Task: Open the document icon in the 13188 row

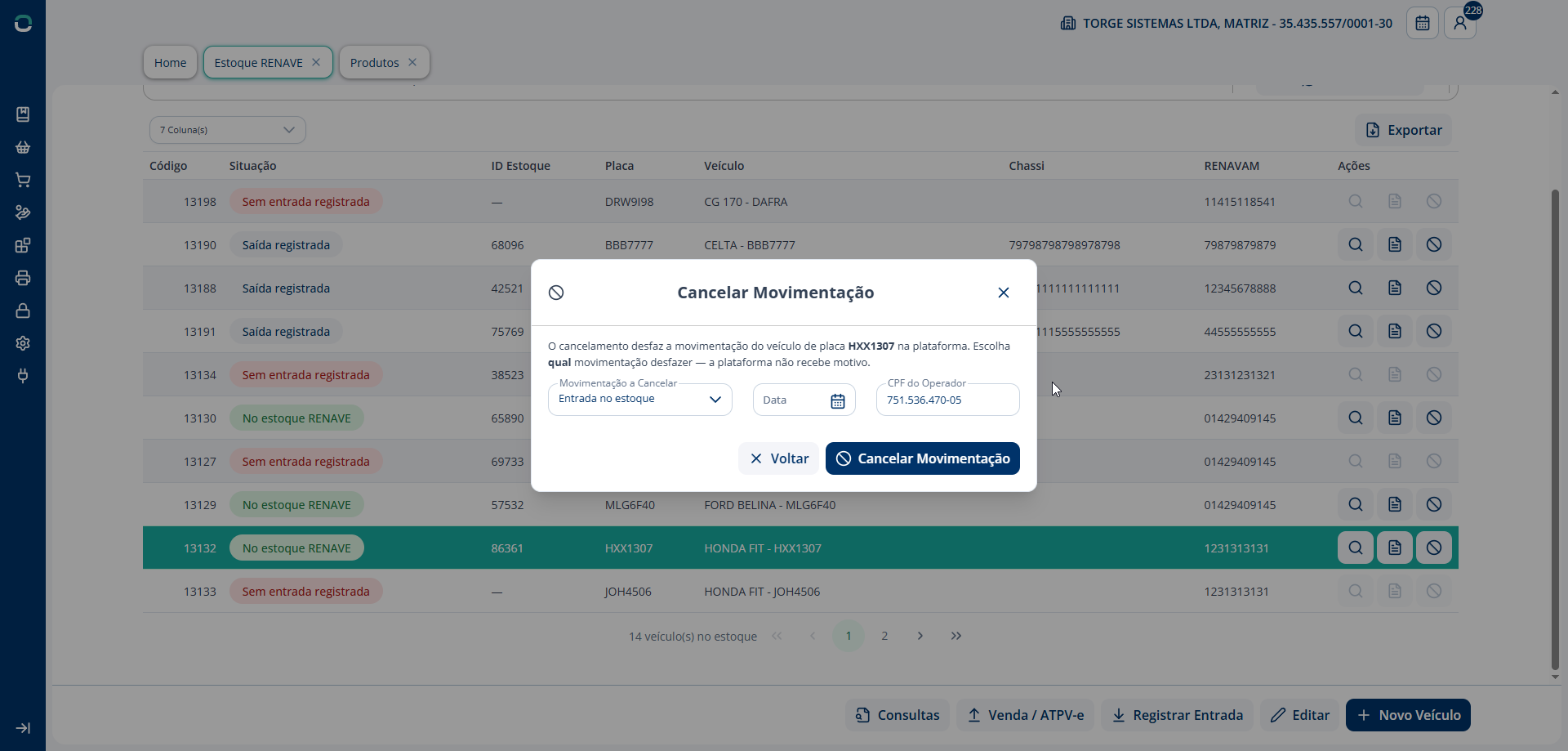Action: click(x=1395, y=288)
